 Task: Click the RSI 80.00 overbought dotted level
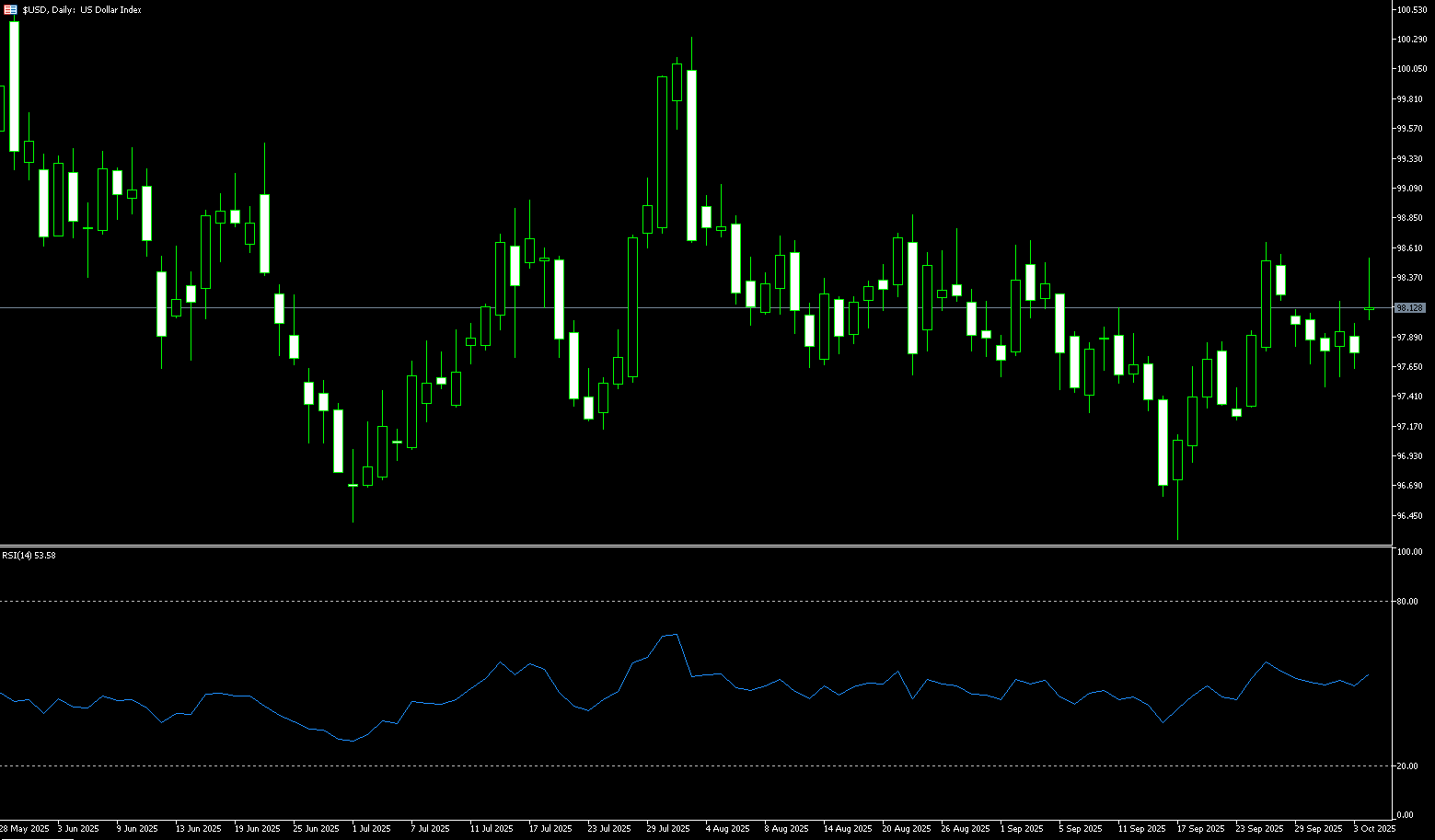pos(644,601)
